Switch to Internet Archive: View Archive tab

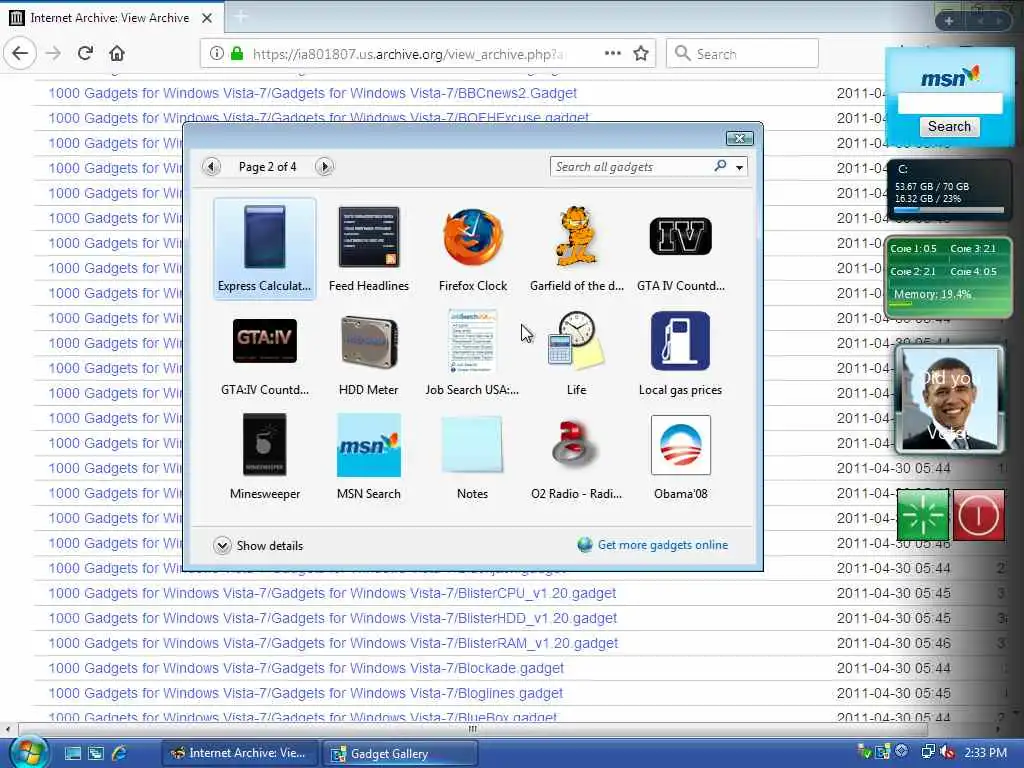pos(110,18)
